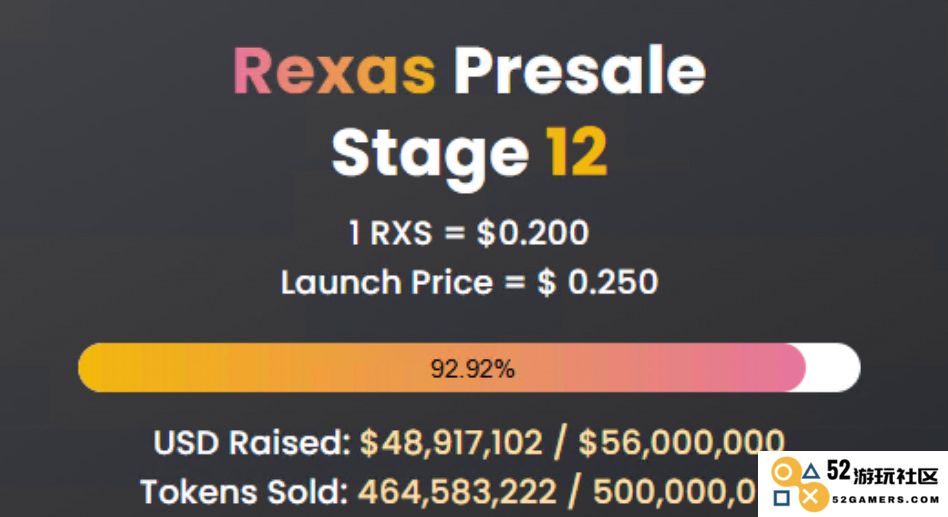Click the $48,917,102 raised amount
The height and width of the screenshot is (517, 948).
(451, 443)
